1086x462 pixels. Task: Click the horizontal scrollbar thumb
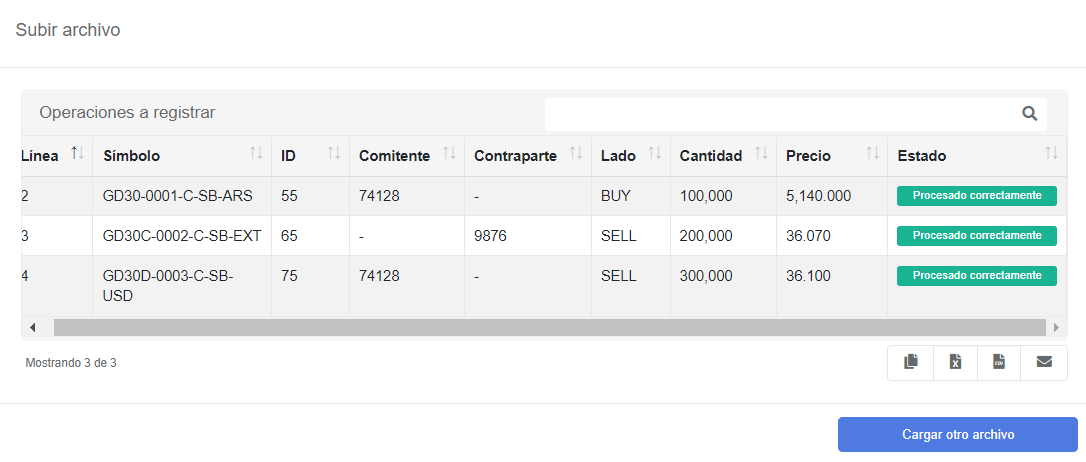(x=549, y=328)
